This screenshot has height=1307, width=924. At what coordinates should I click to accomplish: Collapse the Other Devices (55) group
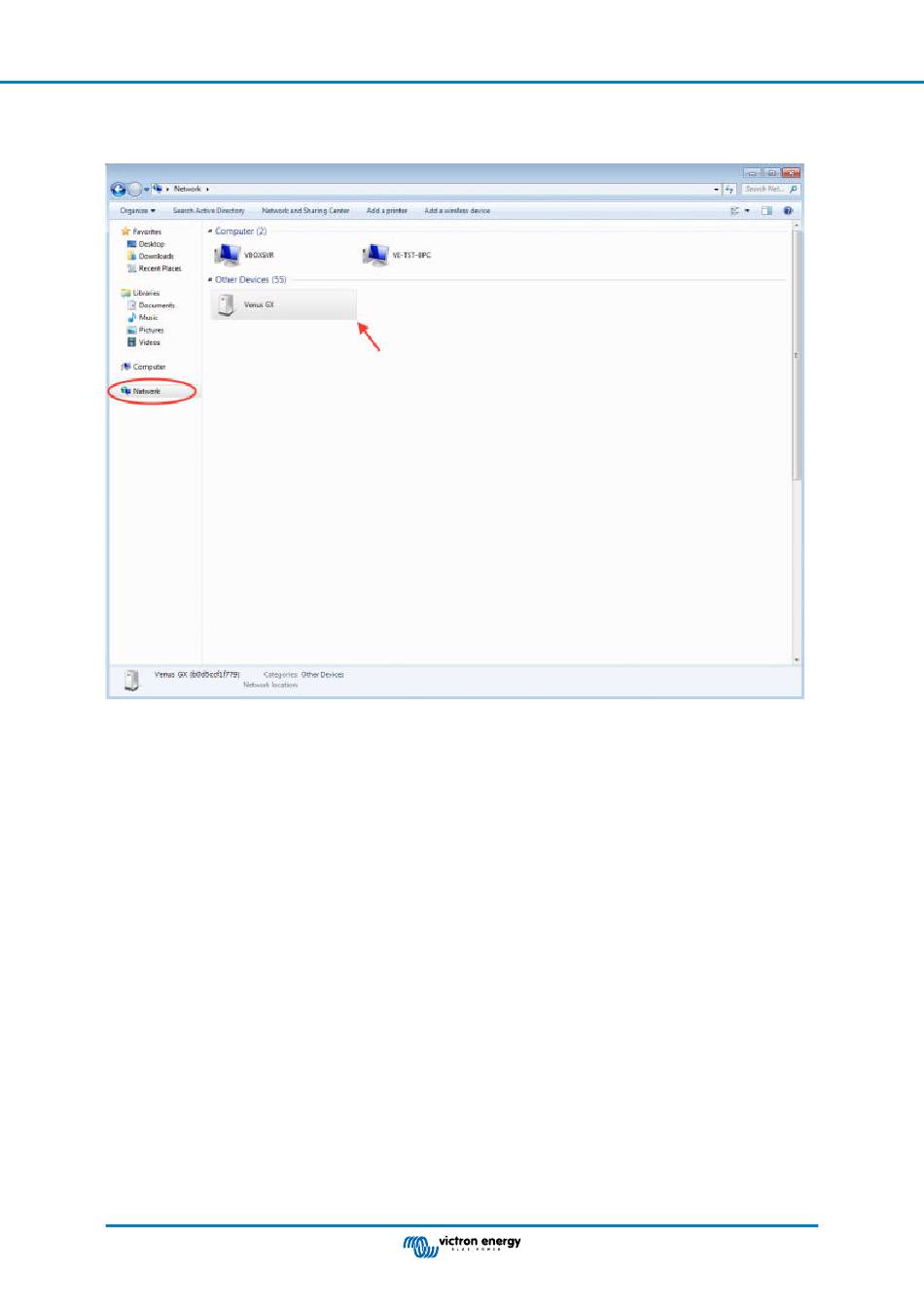click(210, 280)
